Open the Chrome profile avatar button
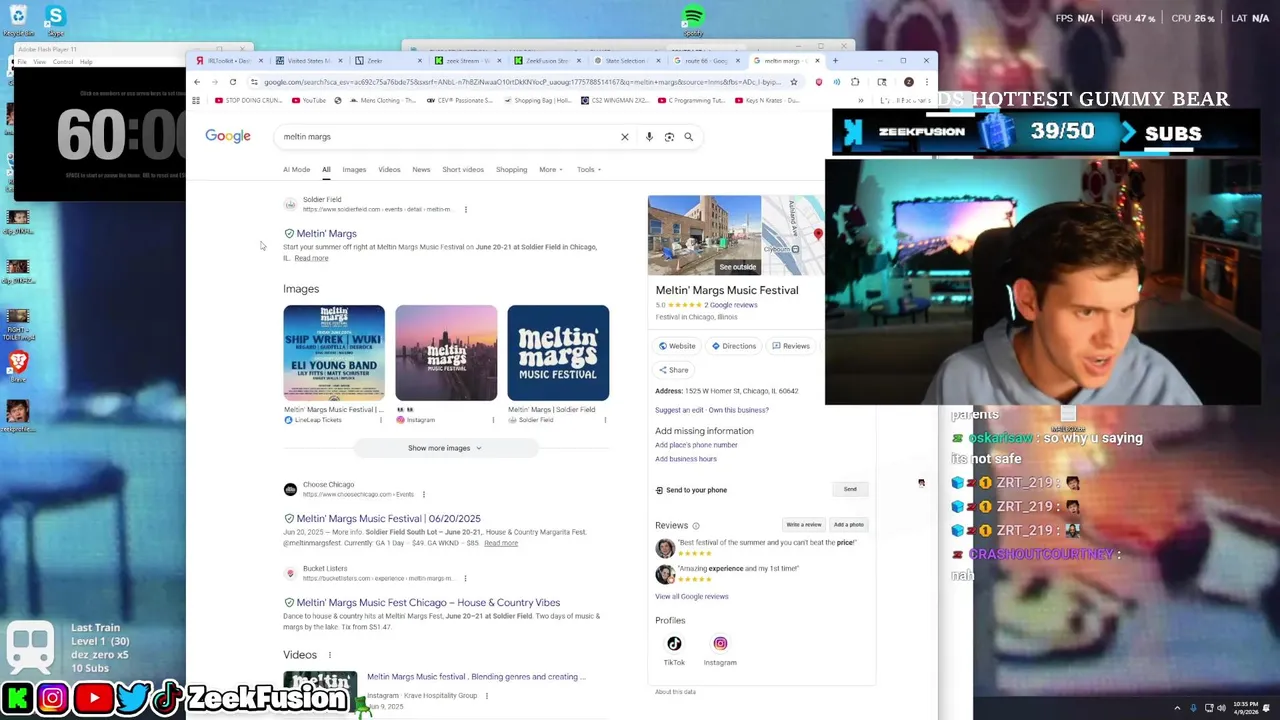This screenshot has height=720, width=1280. tap(908, 82)
